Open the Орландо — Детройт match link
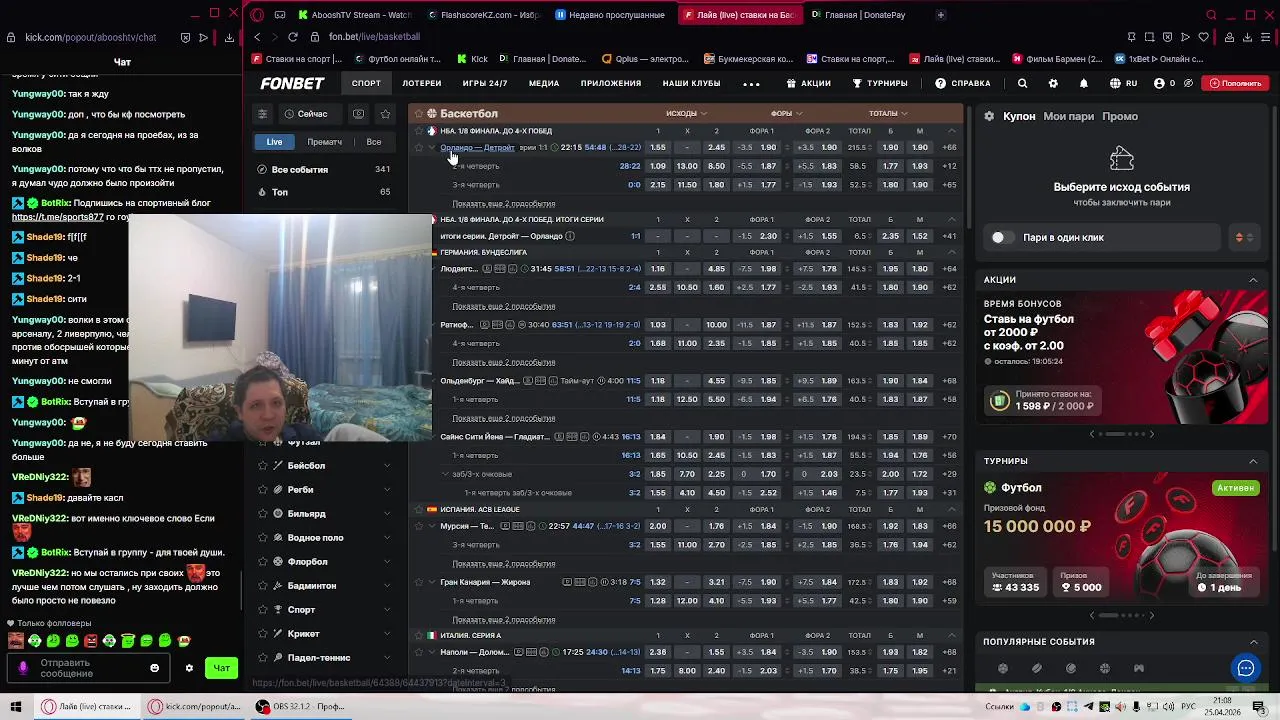Image resolution: width=1280 pixels, height=720 pixels. click(477, 148)
